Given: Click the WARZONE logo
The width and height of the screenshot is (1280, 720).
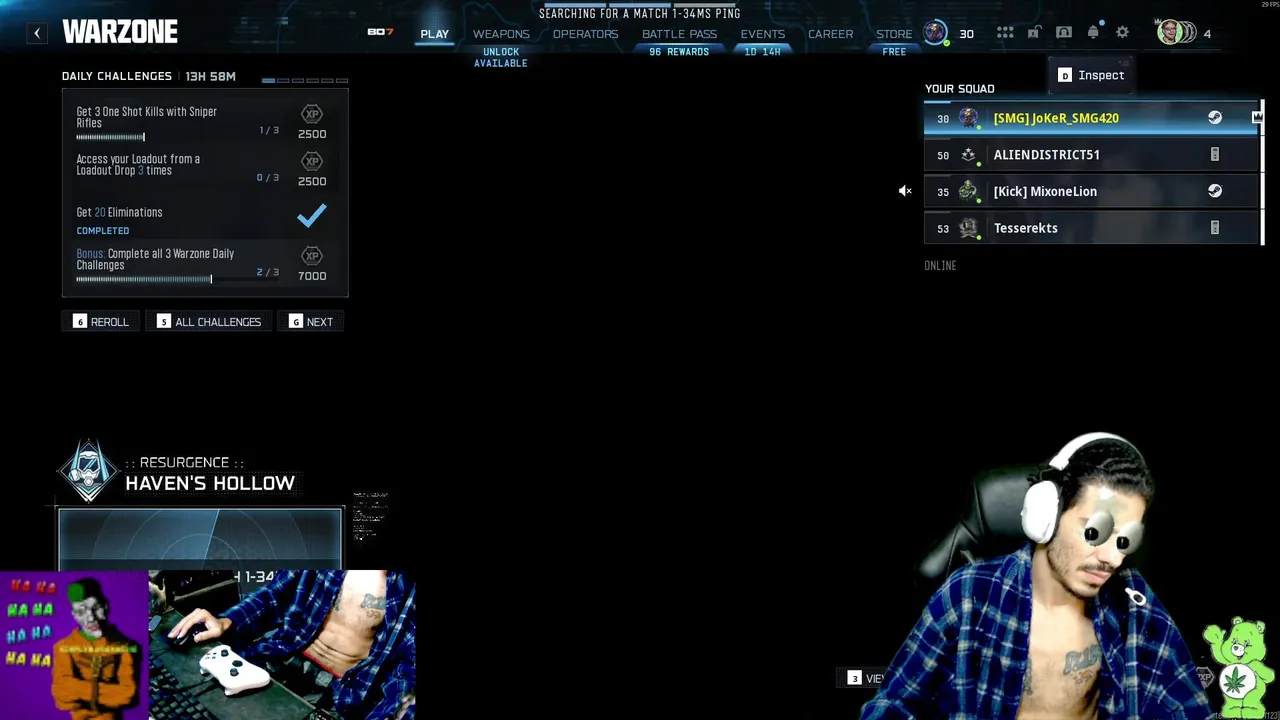Looking at the screenshot, I should [120, 32].
